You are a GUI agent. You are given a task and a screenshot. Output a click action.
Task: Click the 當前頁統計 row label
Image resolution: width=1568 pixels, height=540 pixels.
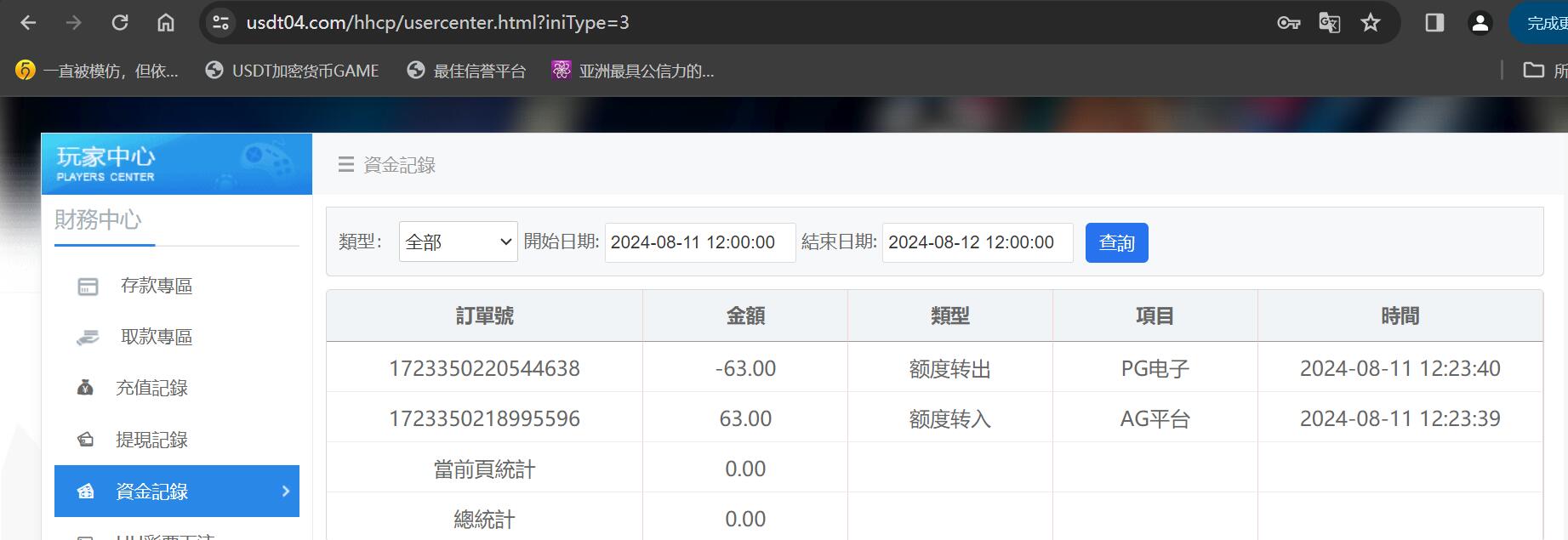(x=484, y=469)
